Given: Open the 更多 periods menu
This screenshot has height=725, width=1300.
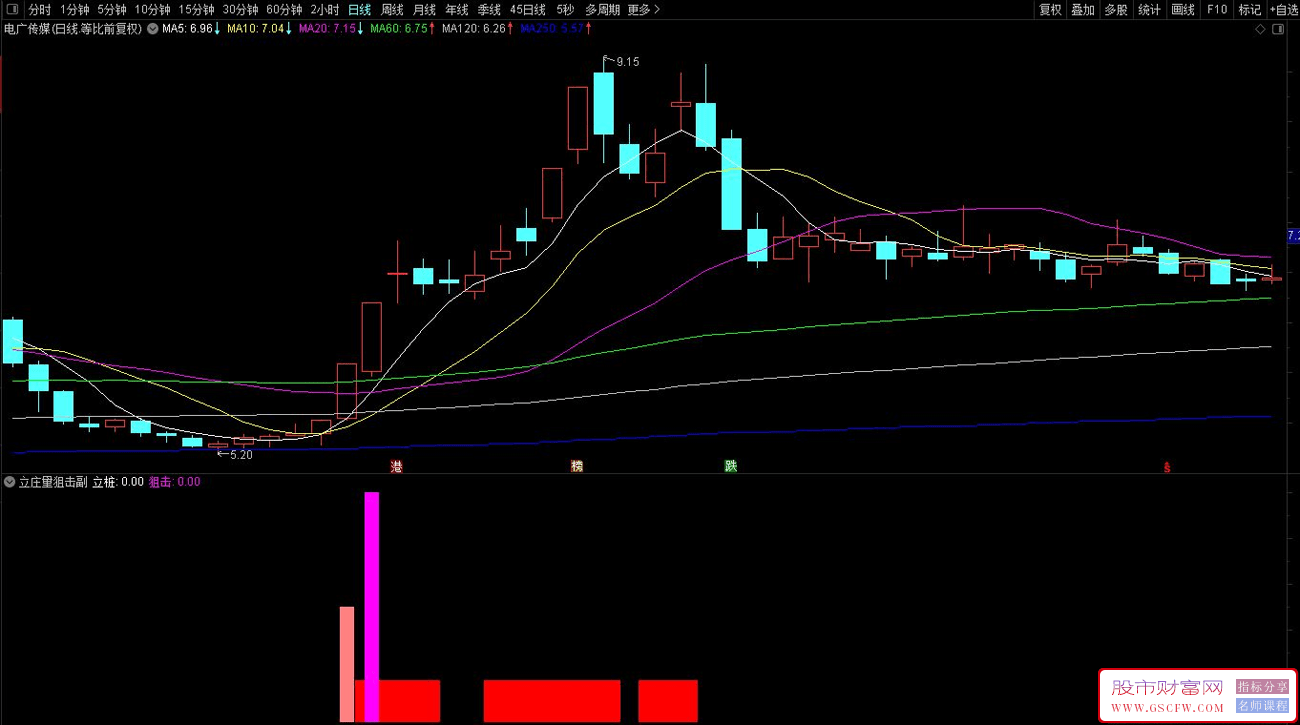Looking at the screenshot, I should 643,10.
